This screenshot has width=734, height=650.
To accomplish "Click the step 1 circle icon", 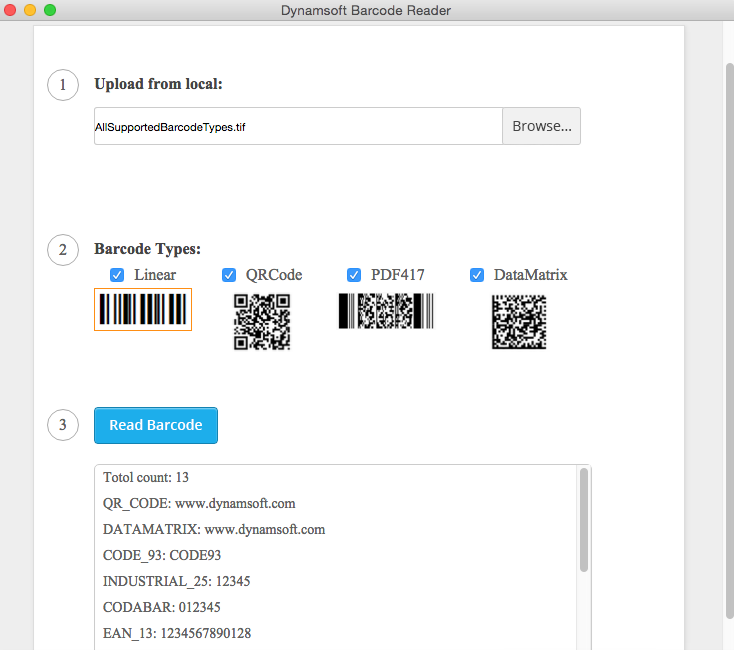I will 63,85.
